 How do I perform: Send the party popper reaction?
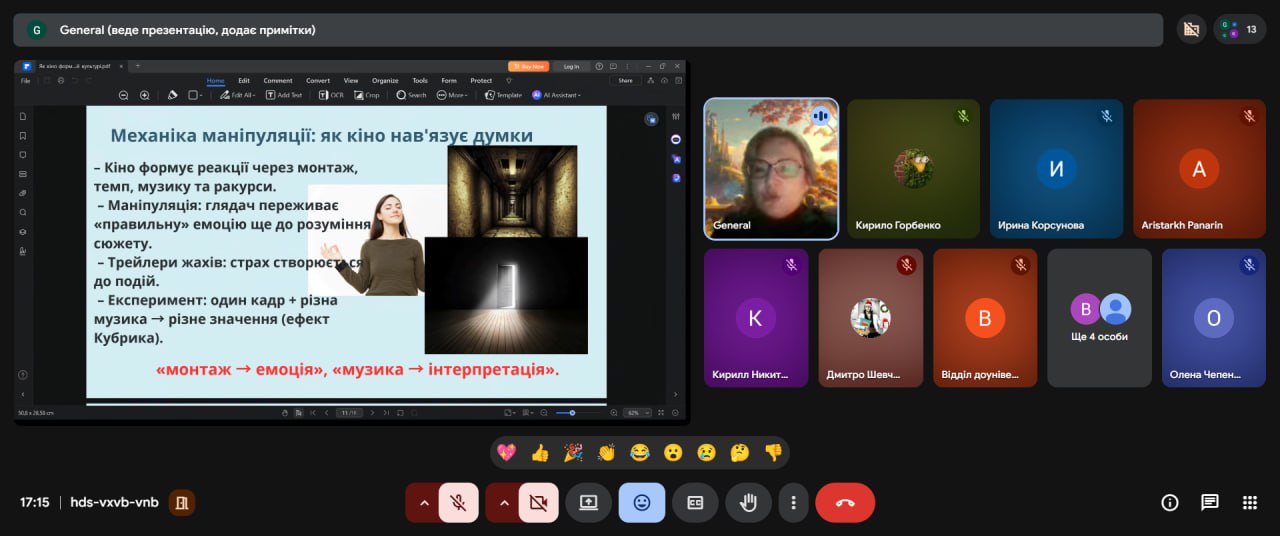573,453
